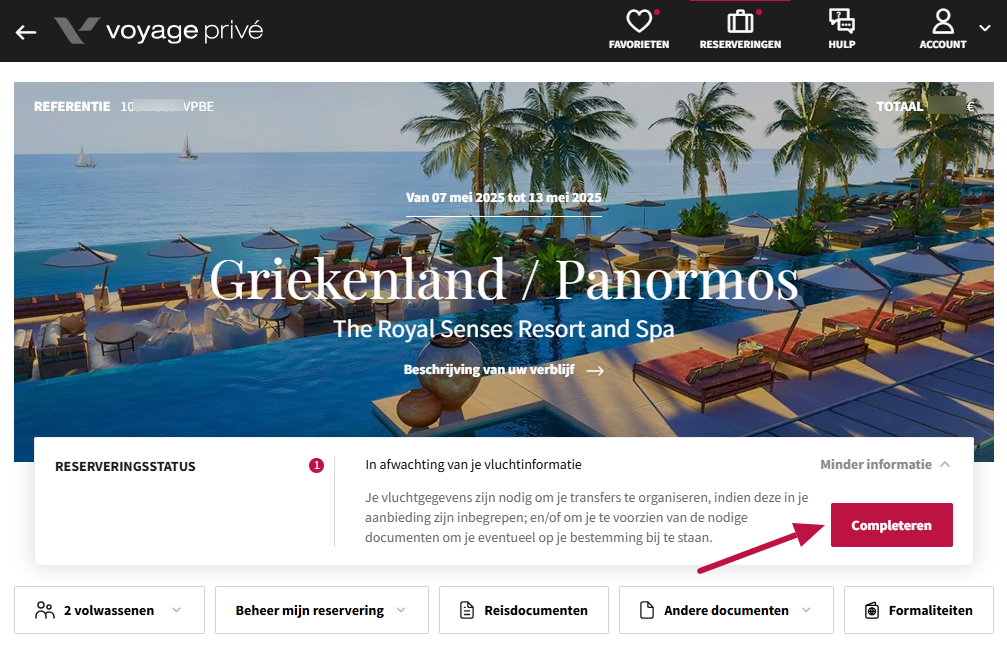
Task: Open Reserveringen suitcase icon
Action: click(x=740, y=21)
